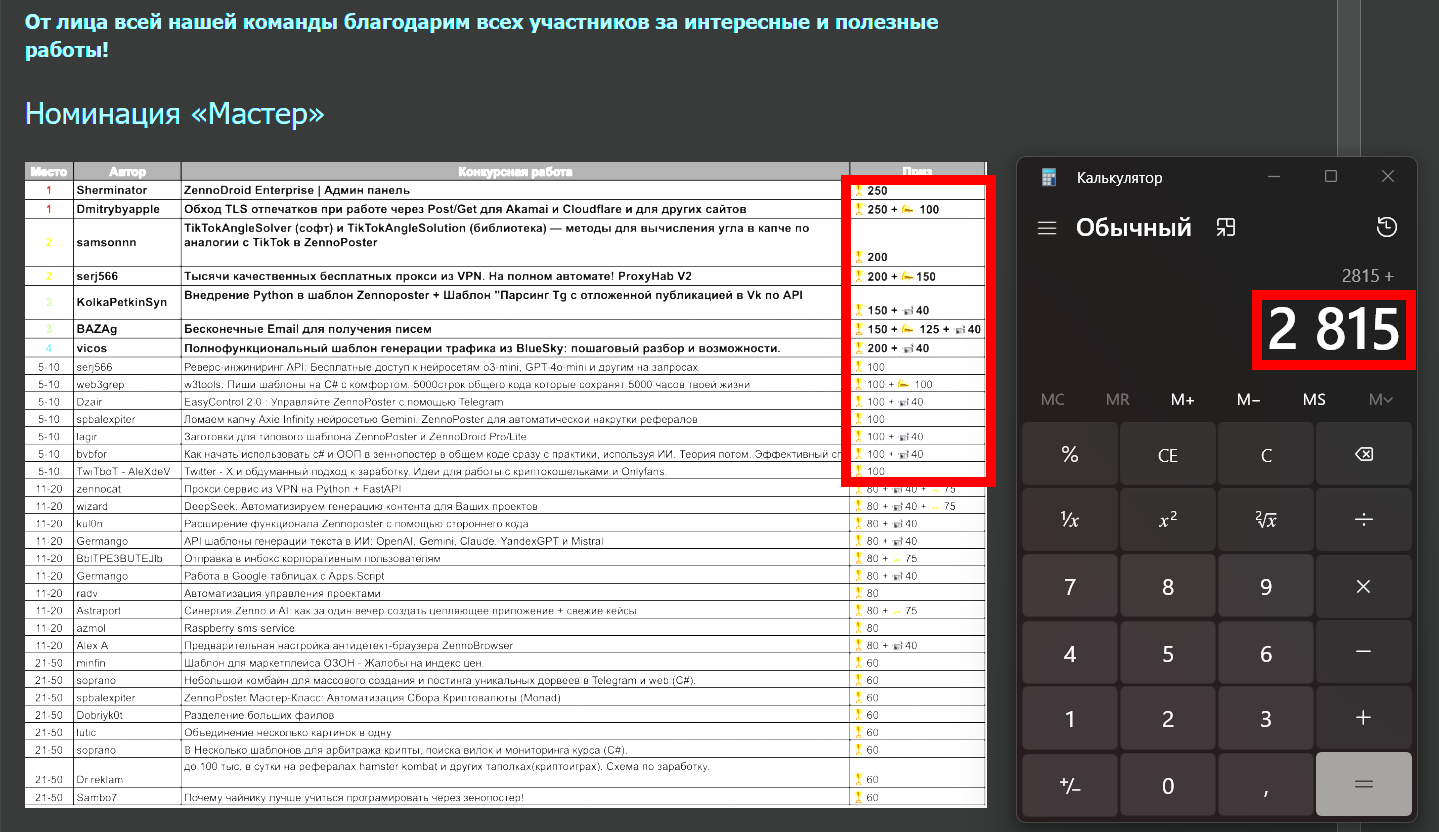Click the Обычный mode heading
This screenshot has width=1439, height=832.
[1134, 228]
